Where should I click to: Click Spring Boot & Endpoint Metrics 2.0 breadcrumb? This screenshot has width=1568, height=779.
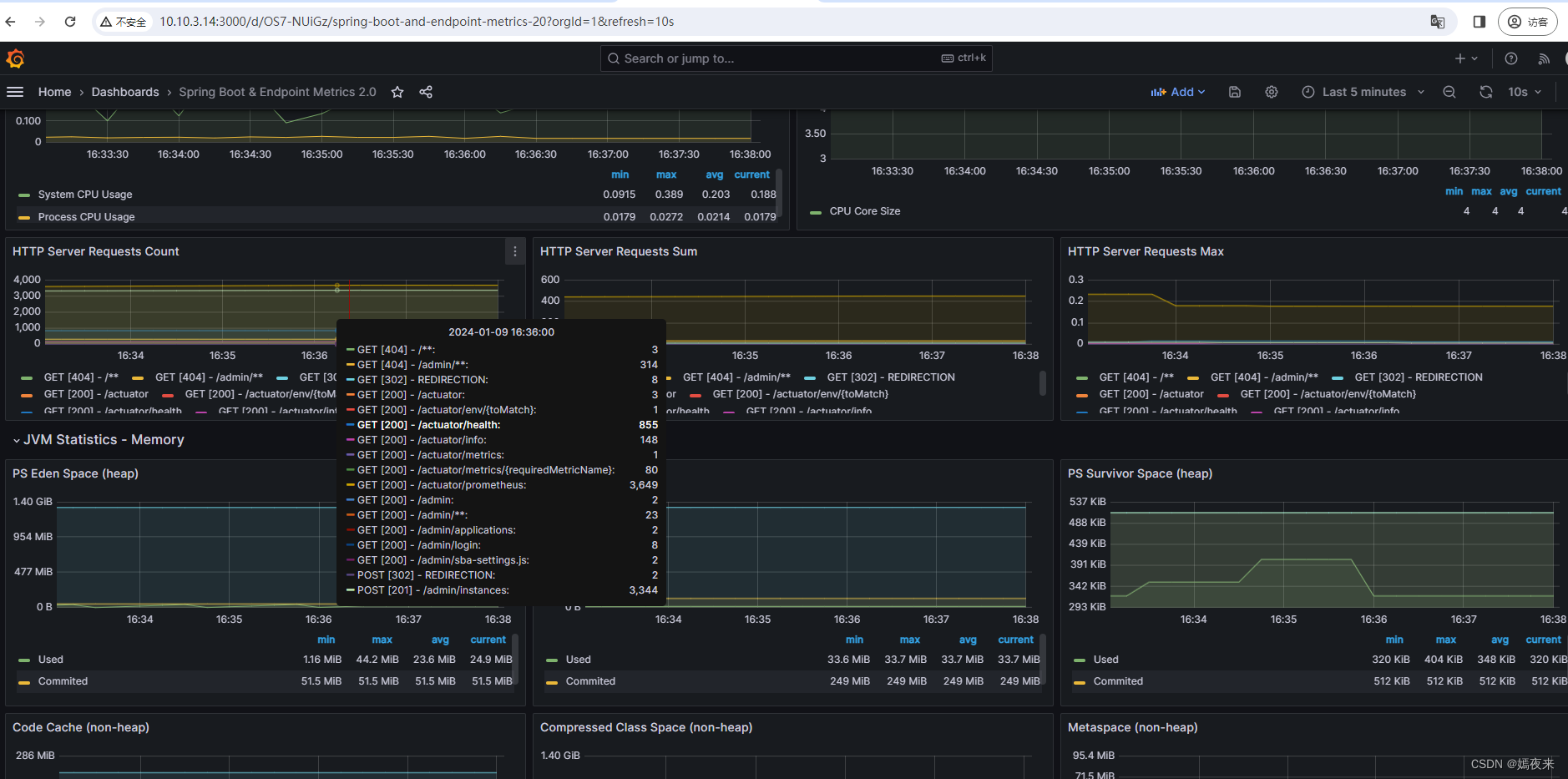coord(277,92)
